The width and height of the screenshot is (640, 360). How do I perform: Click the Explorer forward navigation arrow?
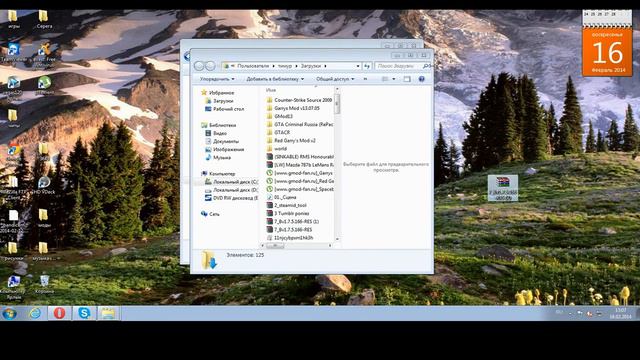click(210, 66)
